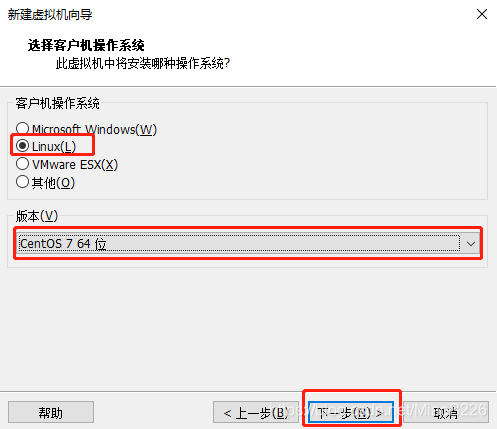The image size is (497, 429).
Task: Continue with the 下一步(N) button
Action: [351, 413]
